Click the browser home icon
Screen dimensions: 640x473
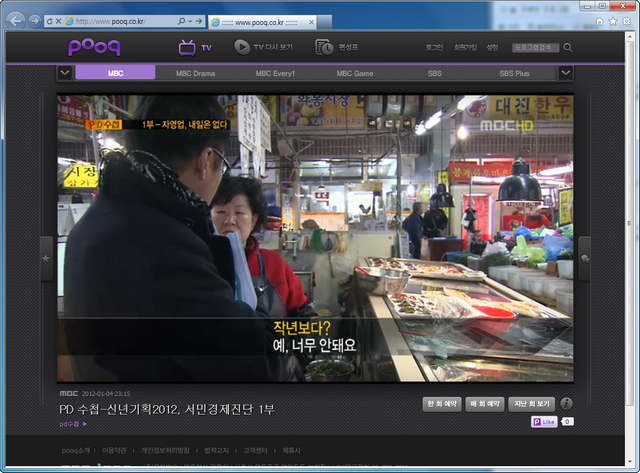point(599,21)
